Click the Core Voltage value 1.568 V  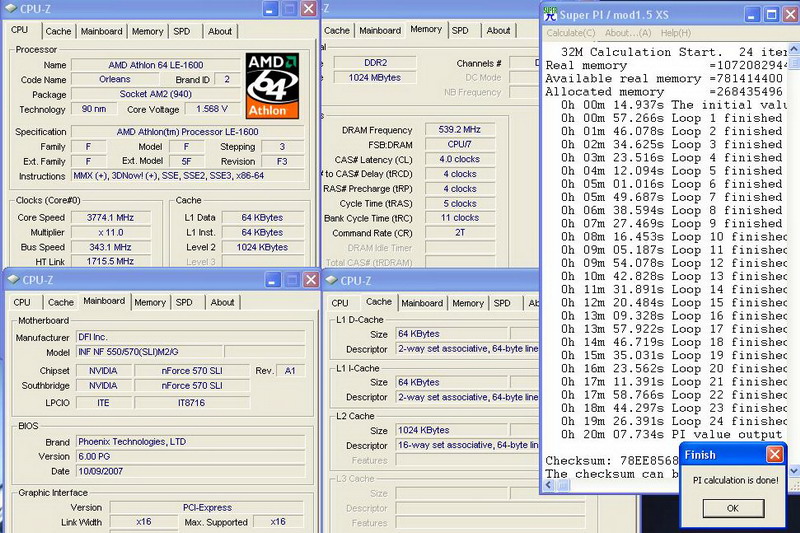point(212,109)
